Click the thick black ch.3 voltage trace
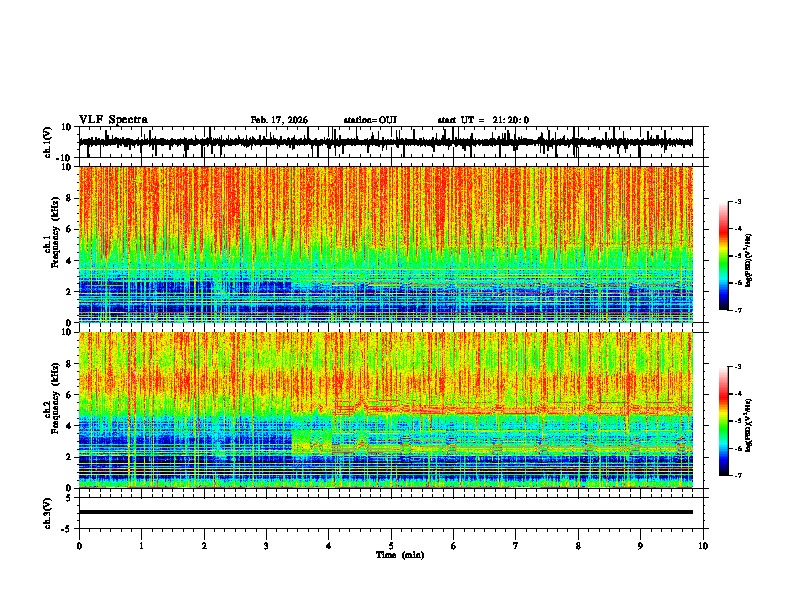792x612 pixels. pos(385,512)
